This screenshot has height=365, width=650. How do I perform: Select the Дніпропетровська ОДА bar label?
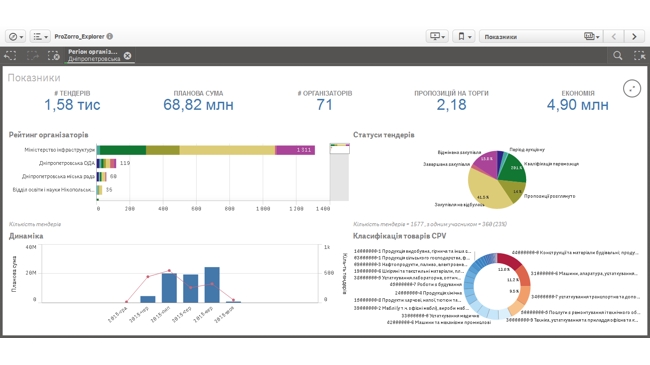[x=67, y=163]
